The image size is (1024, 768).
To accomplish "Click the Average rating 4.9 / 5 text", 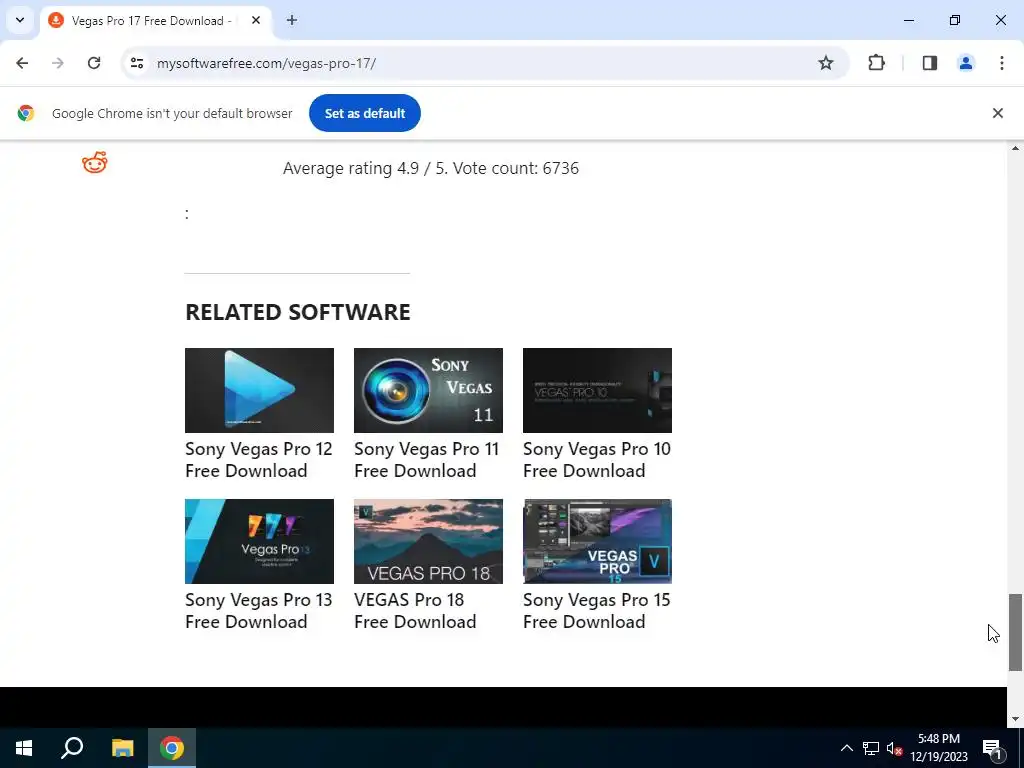I will coord(431,168).
